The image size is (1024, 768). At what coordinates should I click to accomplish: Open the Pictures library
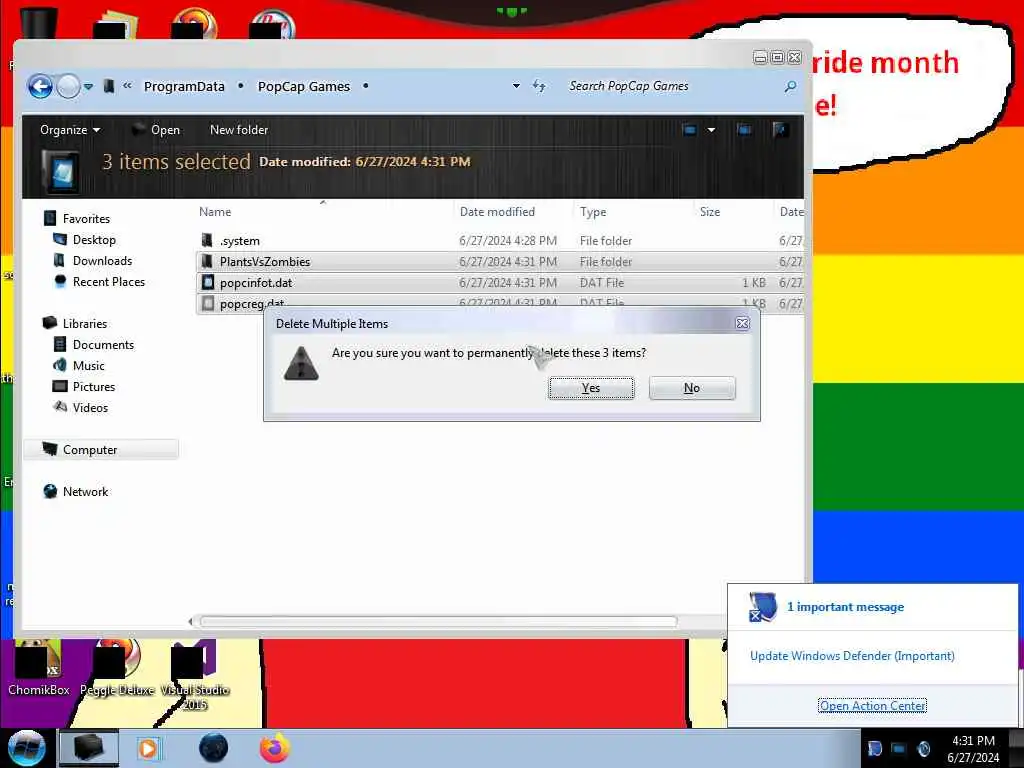[94, 387]
